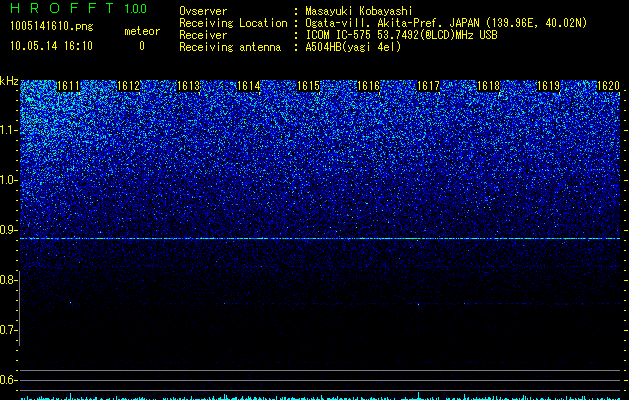Screen dimensions: 629x400
Task: Click the meteor count value 0
Action: [142, 46]
